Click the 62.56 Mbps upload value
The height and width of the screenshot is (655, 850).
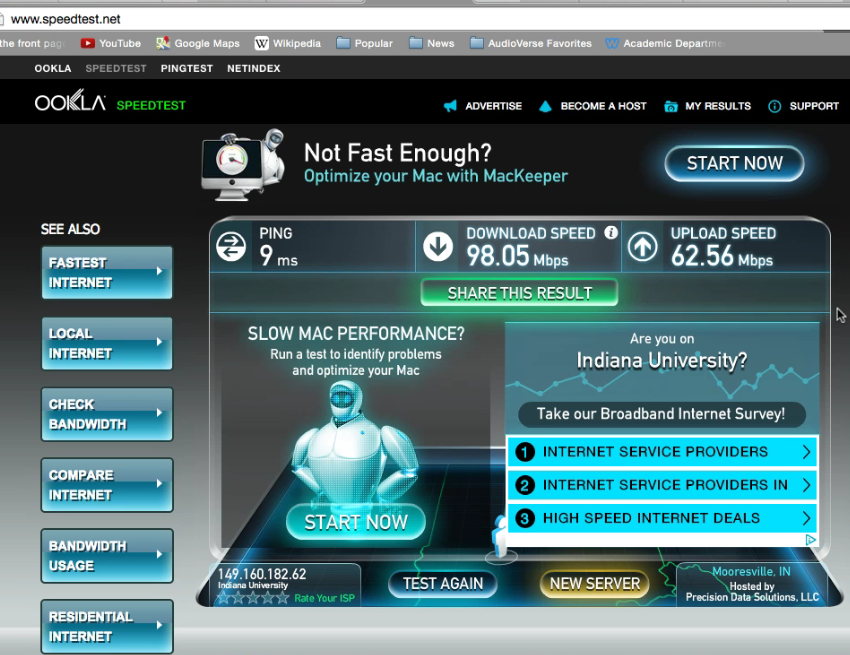coord(722,256)
